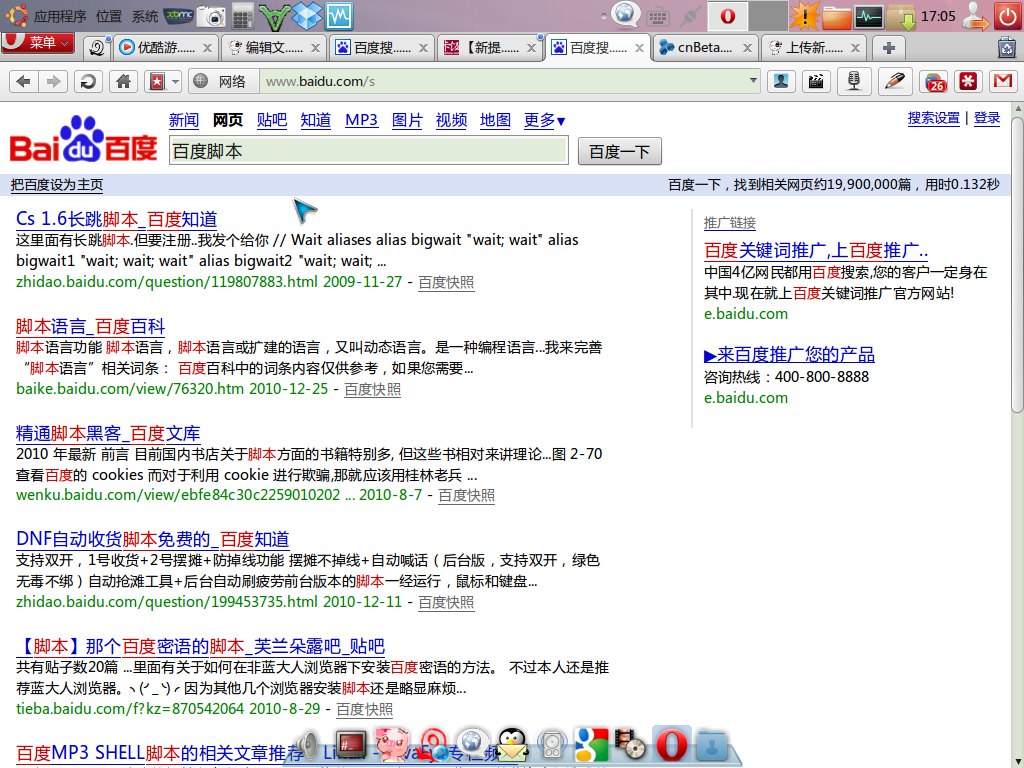The width and height of the screenshot is (1024, 768).
Task: Launch Dropbox from the top panel
Action: pos(308,16)
